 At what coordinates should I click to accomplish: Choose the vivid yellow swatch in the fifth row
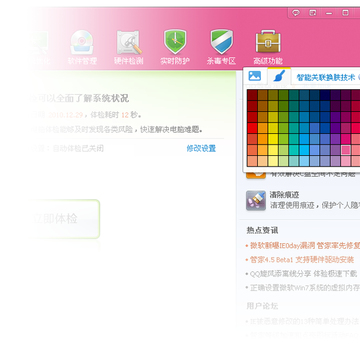coord(273,139)
